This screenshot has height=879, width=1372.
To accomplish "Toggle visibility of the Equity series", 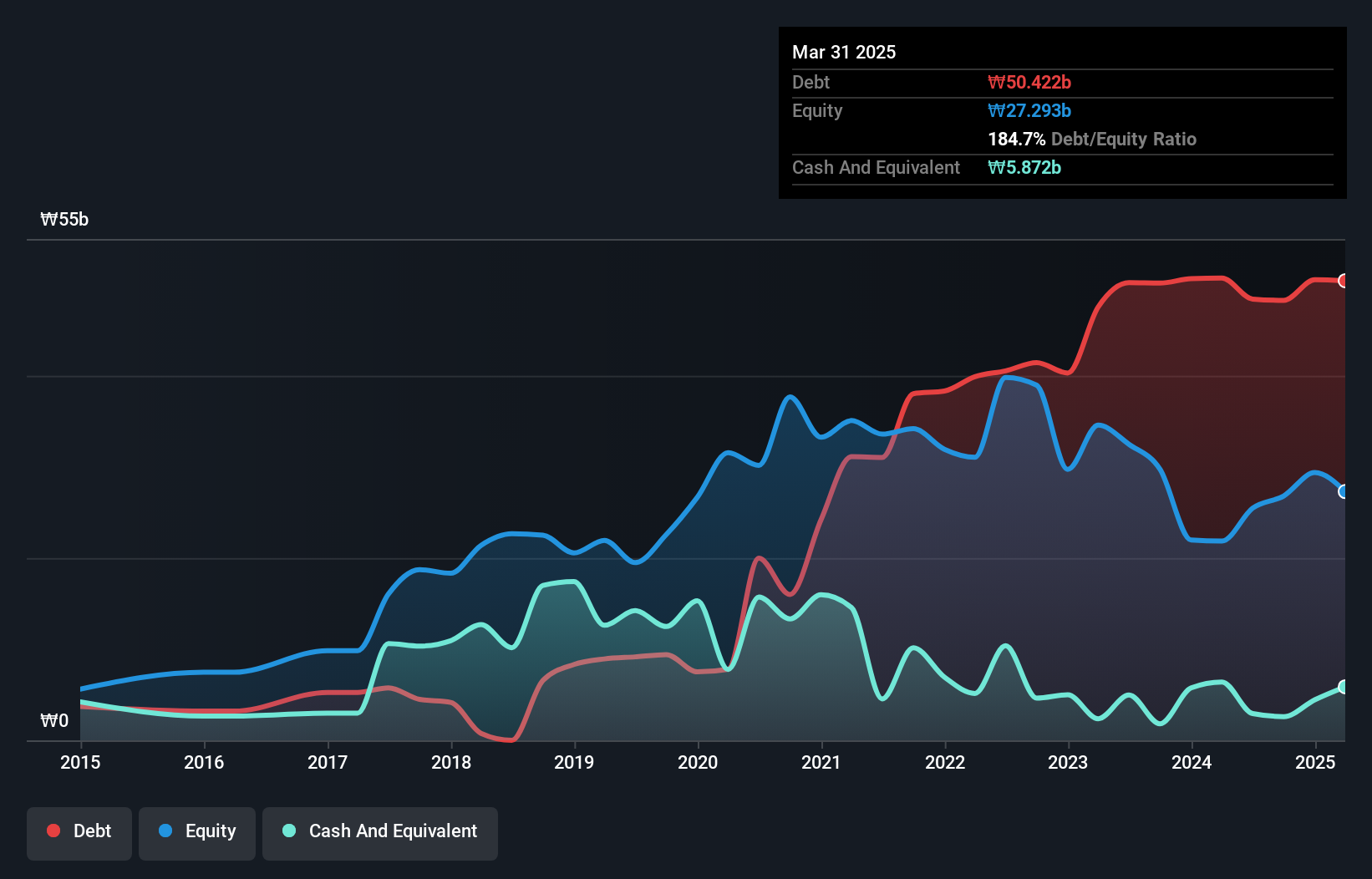I will 196,832.
